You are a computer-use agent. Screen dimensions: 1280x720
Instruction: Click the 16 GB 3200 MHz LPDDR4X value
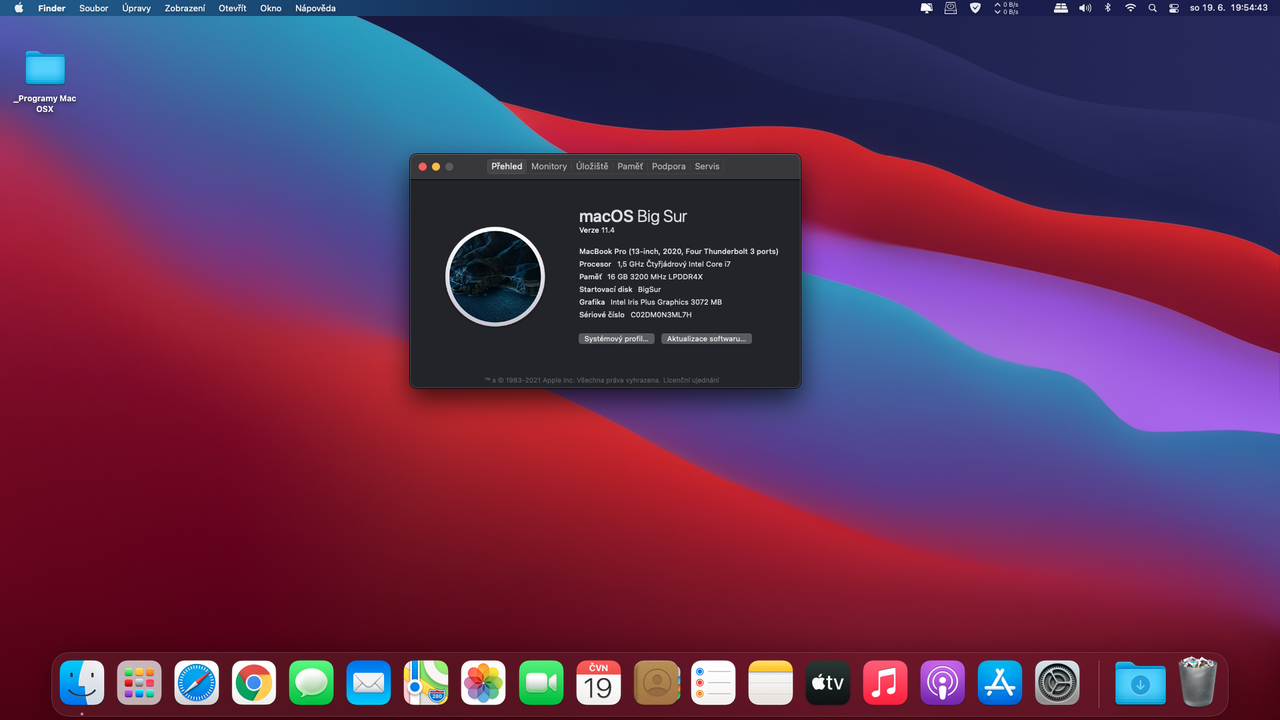pyautogui.click(x=655, y=277)
